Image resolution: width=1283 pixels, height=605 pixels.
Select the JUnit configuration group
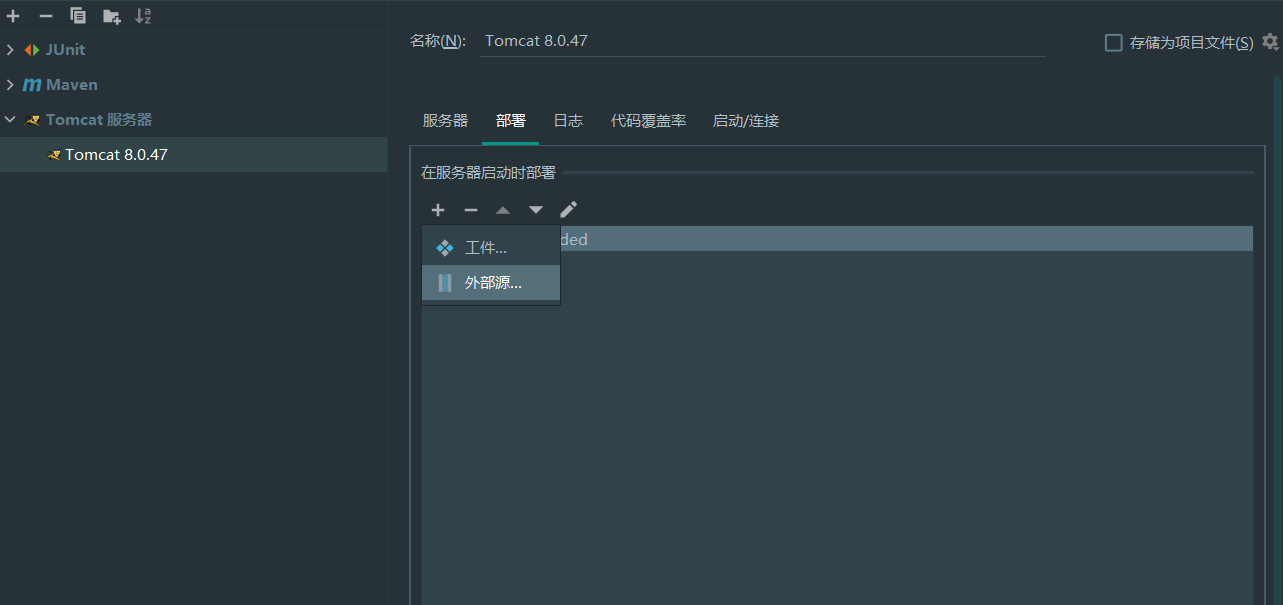[193, 50]
